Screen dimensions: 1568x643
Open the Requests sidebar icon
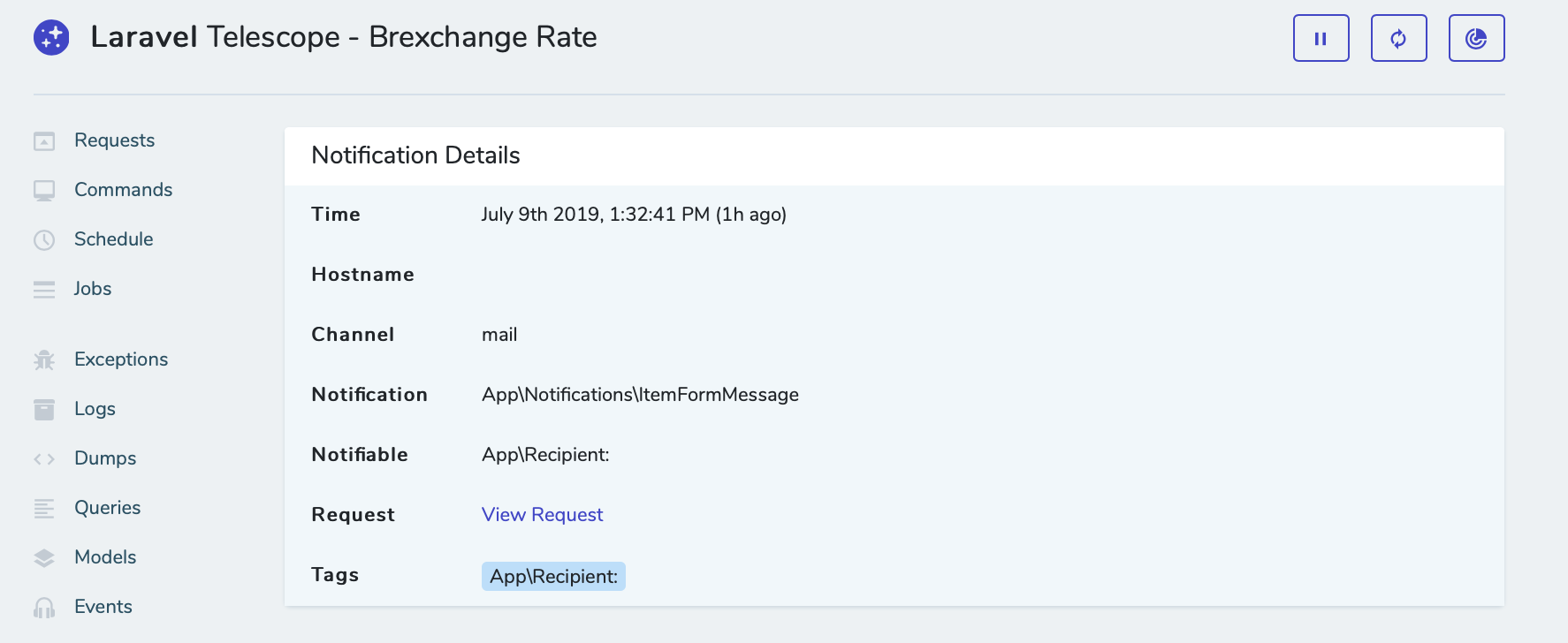point(44,141)
